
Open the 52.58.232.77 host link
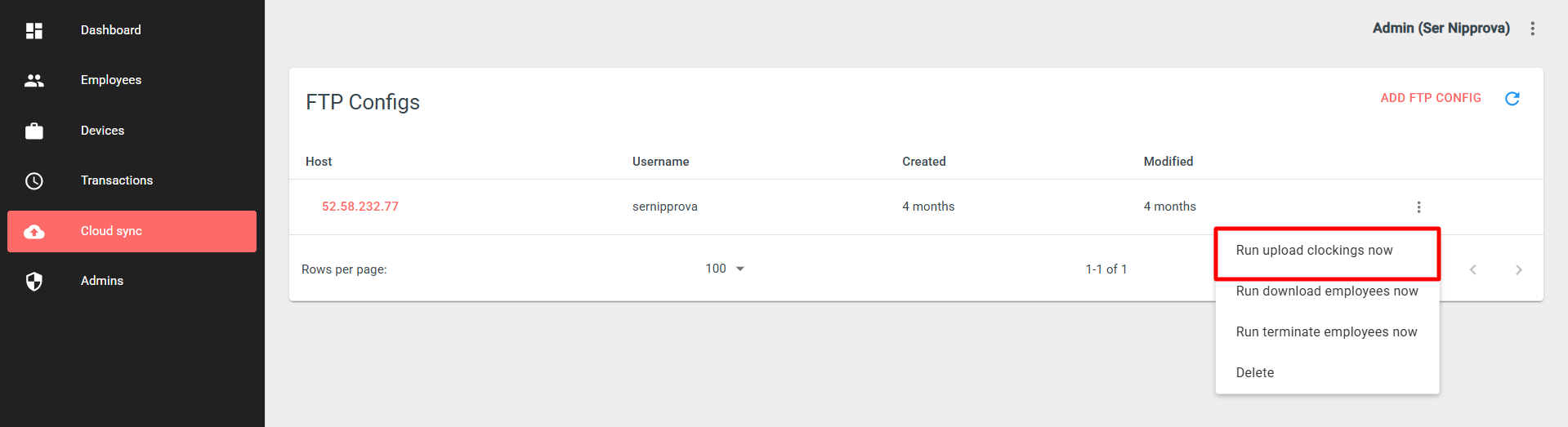[360, 207]
